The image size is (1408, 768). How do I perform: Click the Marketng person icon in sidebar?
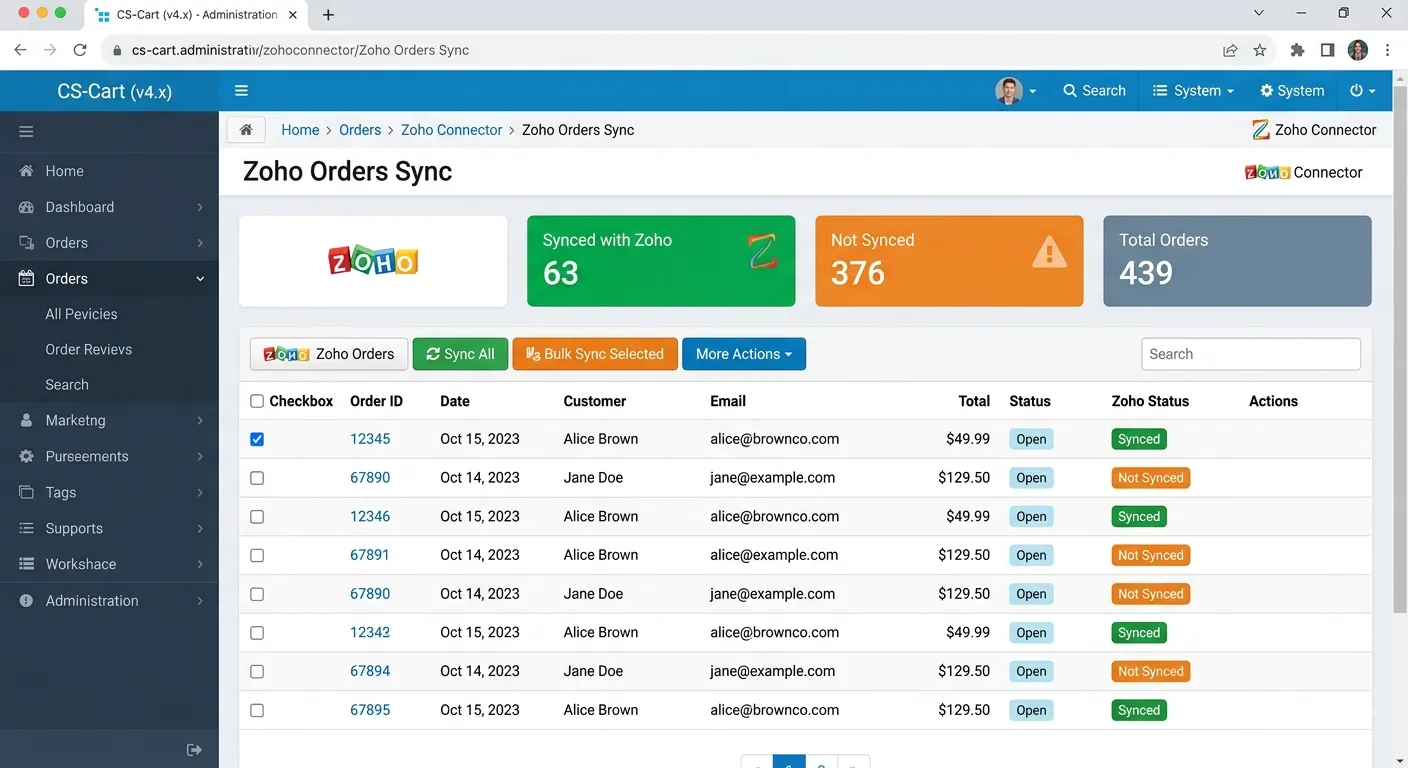click(x=26, y=421)
